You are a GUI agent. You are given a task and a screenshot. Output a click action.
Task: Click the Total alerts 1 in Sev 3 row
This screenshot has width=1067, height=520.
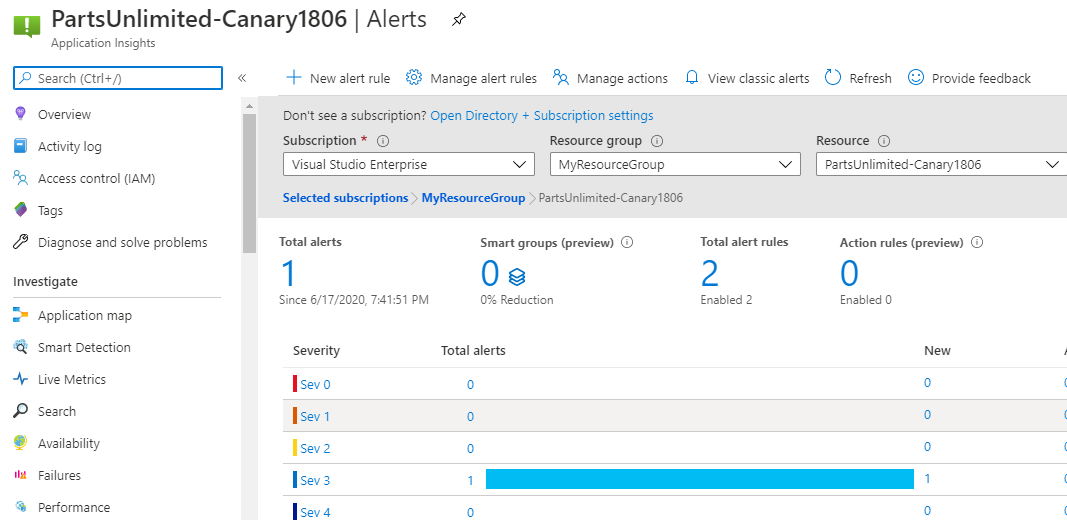[470, 481]
